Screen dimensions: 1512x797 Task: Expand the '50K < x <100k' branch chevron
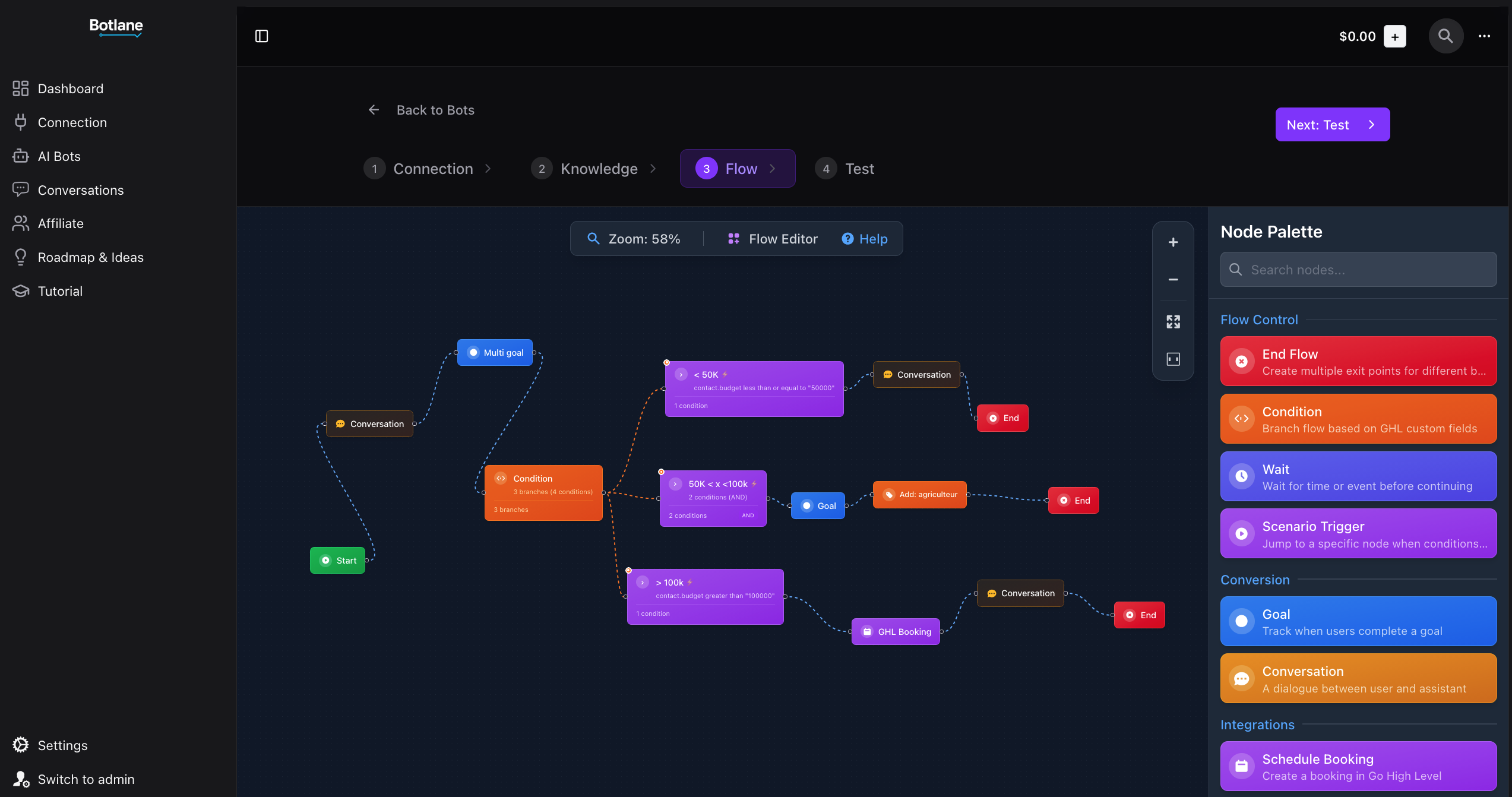click(x=675, y=484)
